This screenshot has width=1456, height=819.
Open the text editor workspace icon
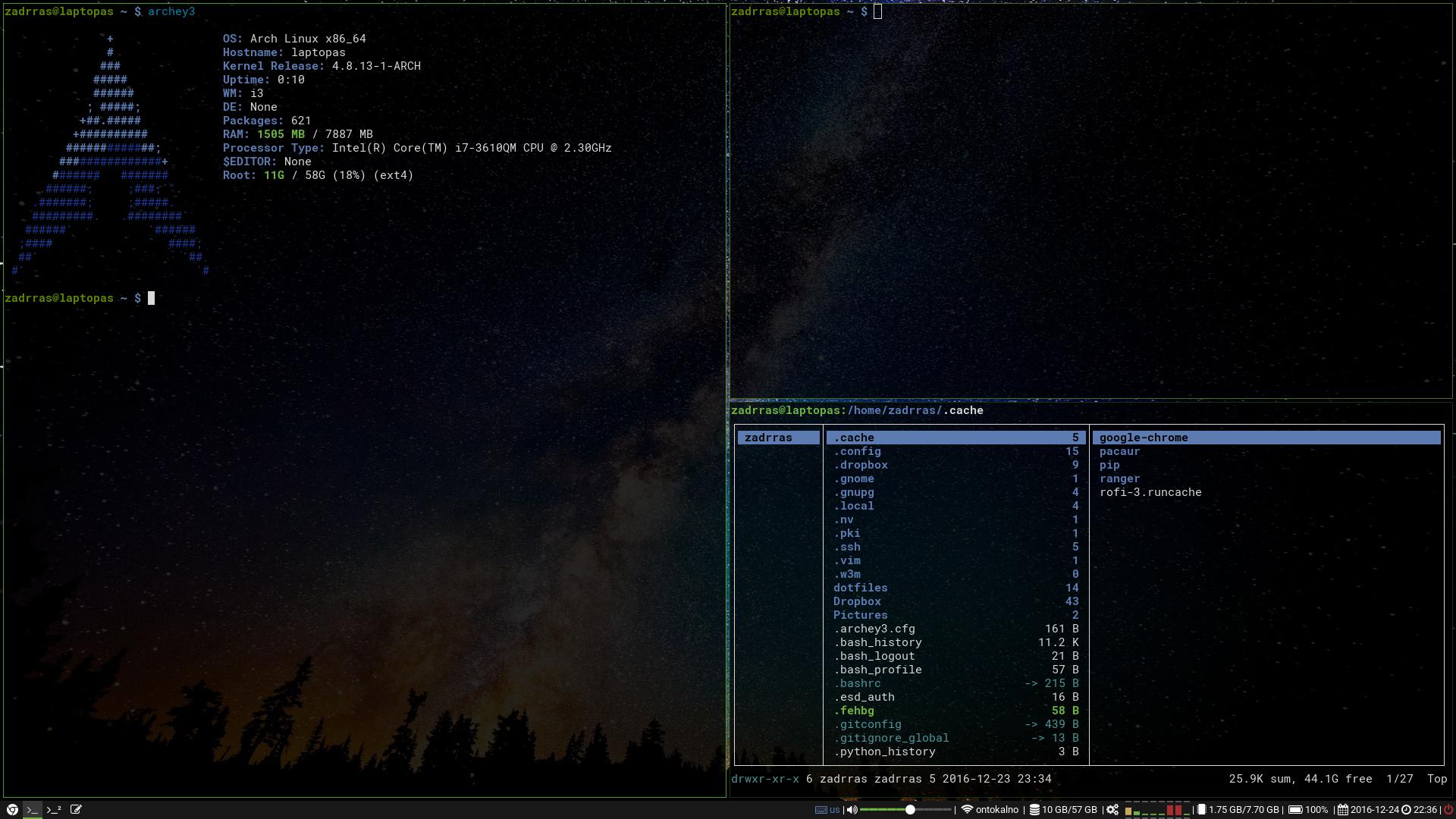(76, 809)
